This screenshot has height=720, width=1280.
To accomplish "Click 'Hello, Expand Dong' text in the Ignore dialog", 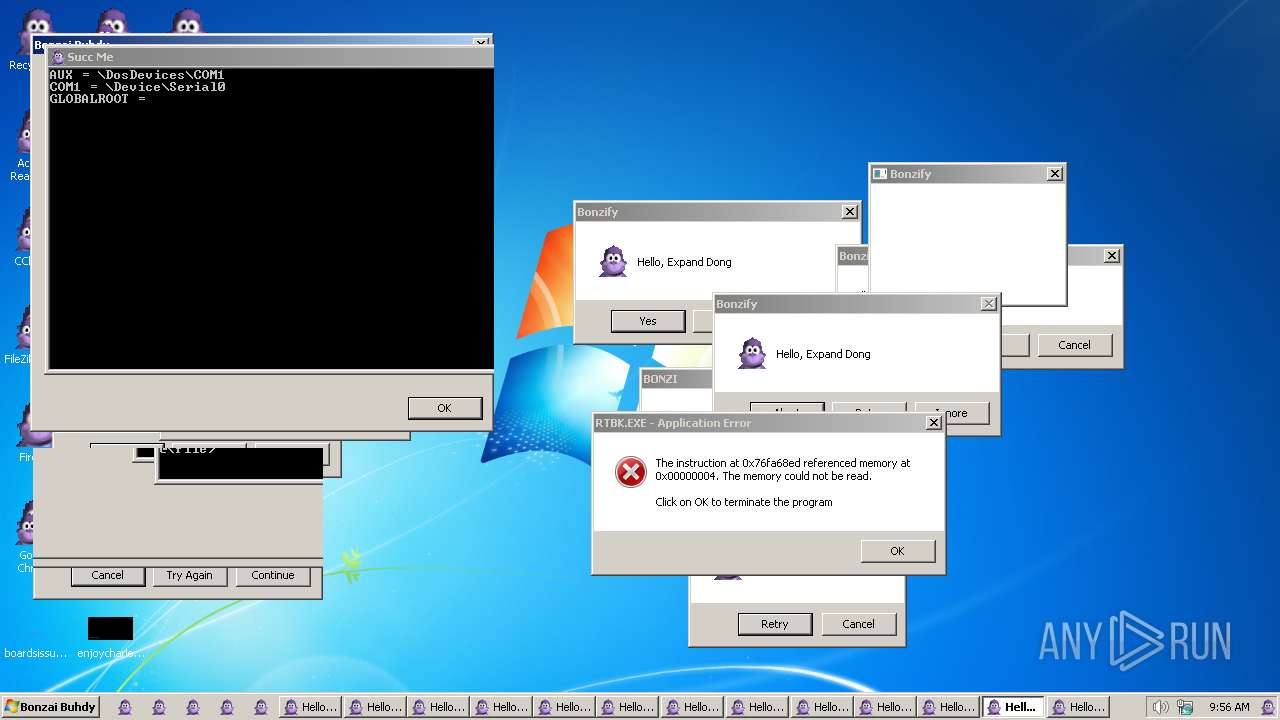I will pos(823,354).
